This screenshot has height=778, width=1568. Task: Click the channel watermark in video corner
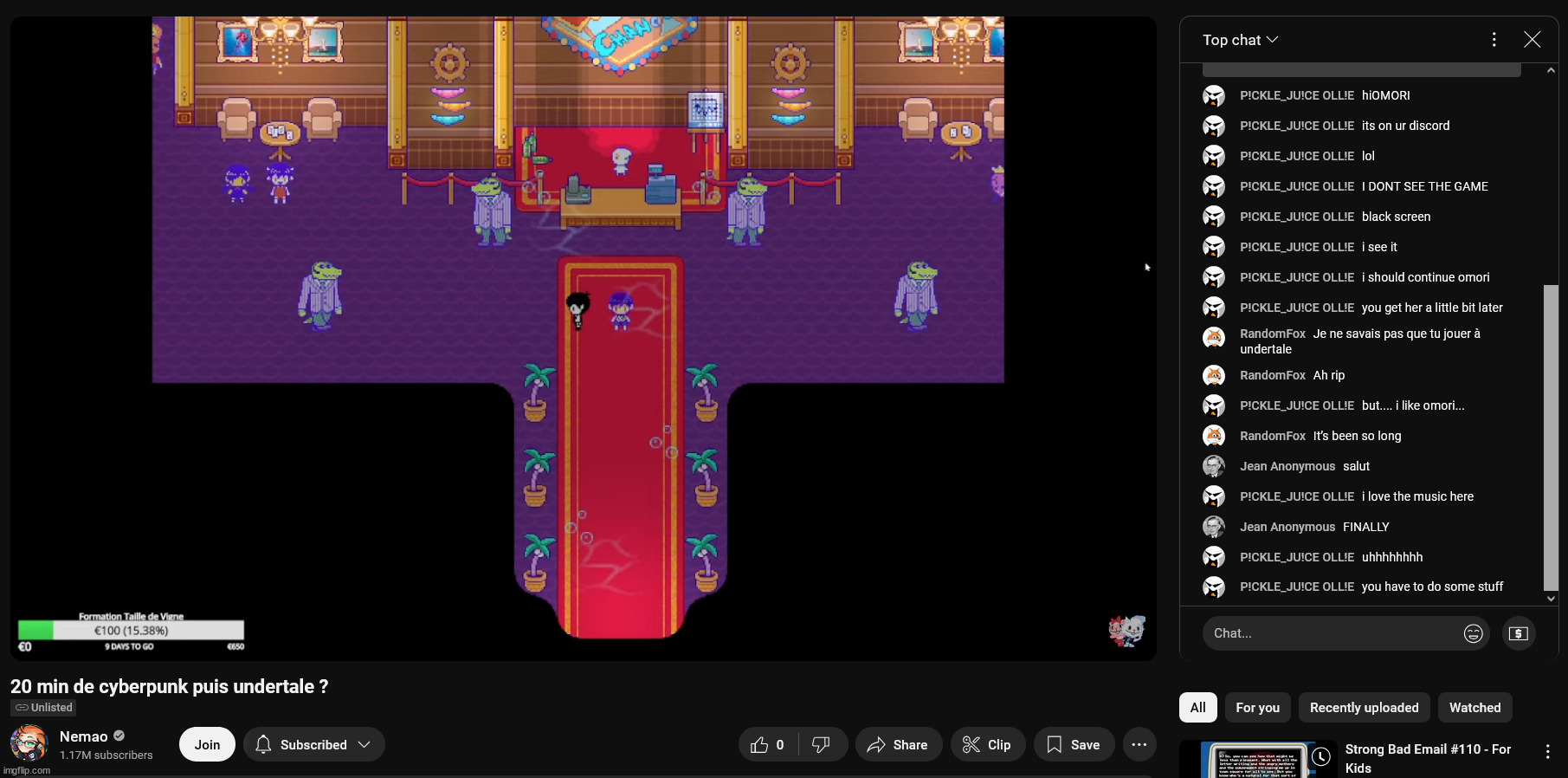tap(1126, 631)
